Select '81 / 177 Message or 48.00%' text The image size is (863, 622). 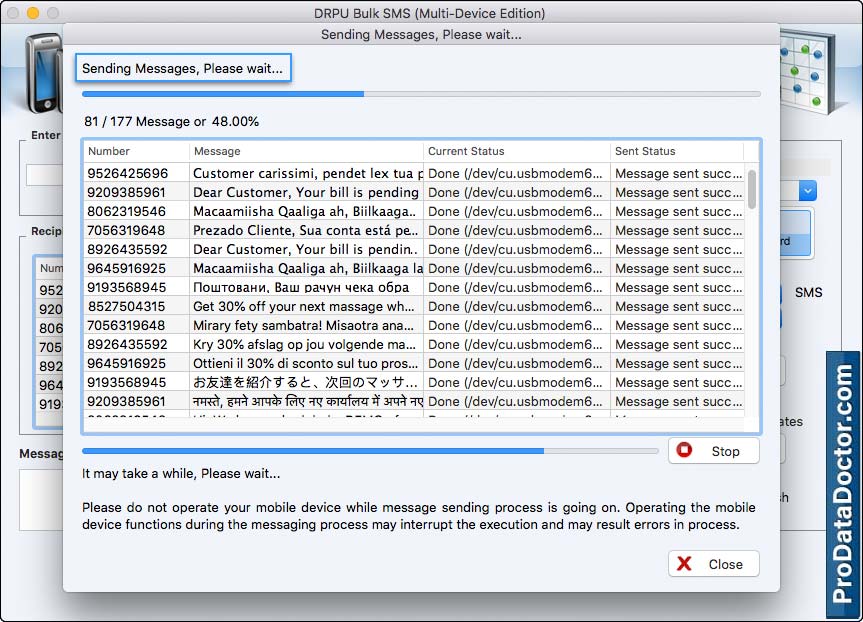click(x=171, y=121)
